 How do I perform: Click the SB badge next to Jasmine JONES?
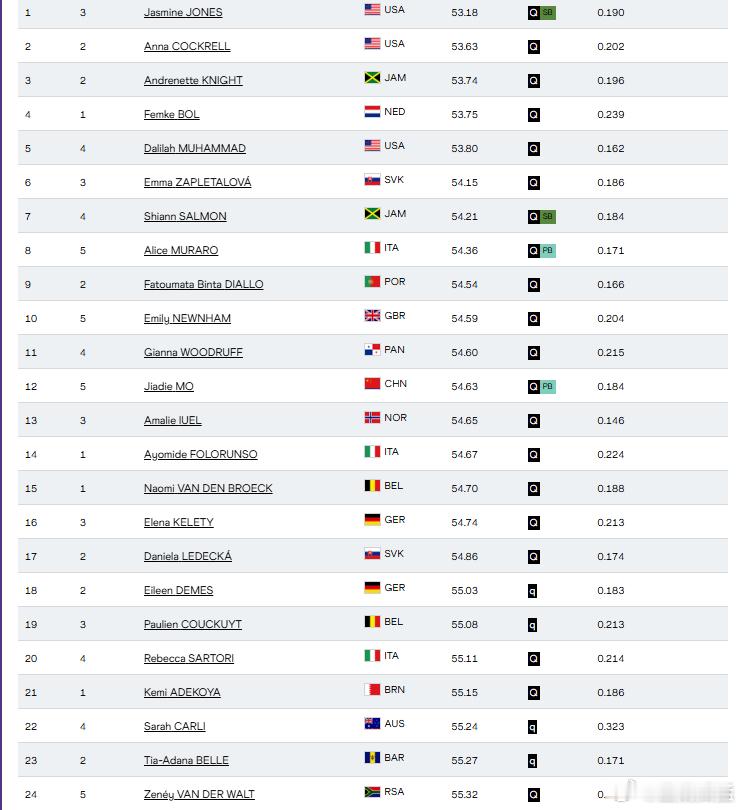pyautogui.click(x=548, y=12)
